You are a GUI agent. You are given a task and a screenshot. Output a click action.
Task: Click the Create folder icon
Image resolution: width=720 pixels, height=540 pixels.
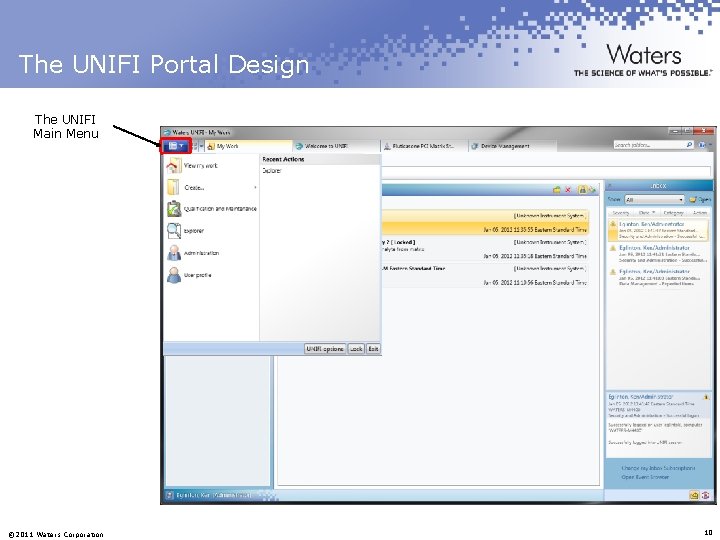[174, 187]
